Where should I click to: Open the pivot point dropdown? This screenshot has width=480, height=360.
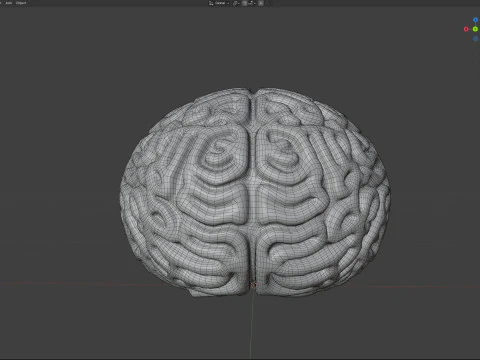pyautogui.click(x=236, y=3)
